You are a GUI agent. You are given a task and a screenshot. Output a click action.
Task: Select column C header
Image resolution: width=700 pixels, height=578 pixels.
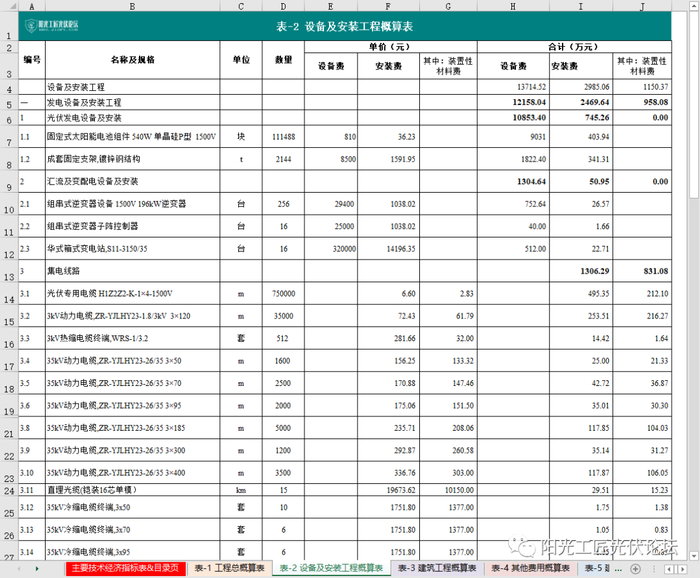pyautogui.click(x=241, y=6)
